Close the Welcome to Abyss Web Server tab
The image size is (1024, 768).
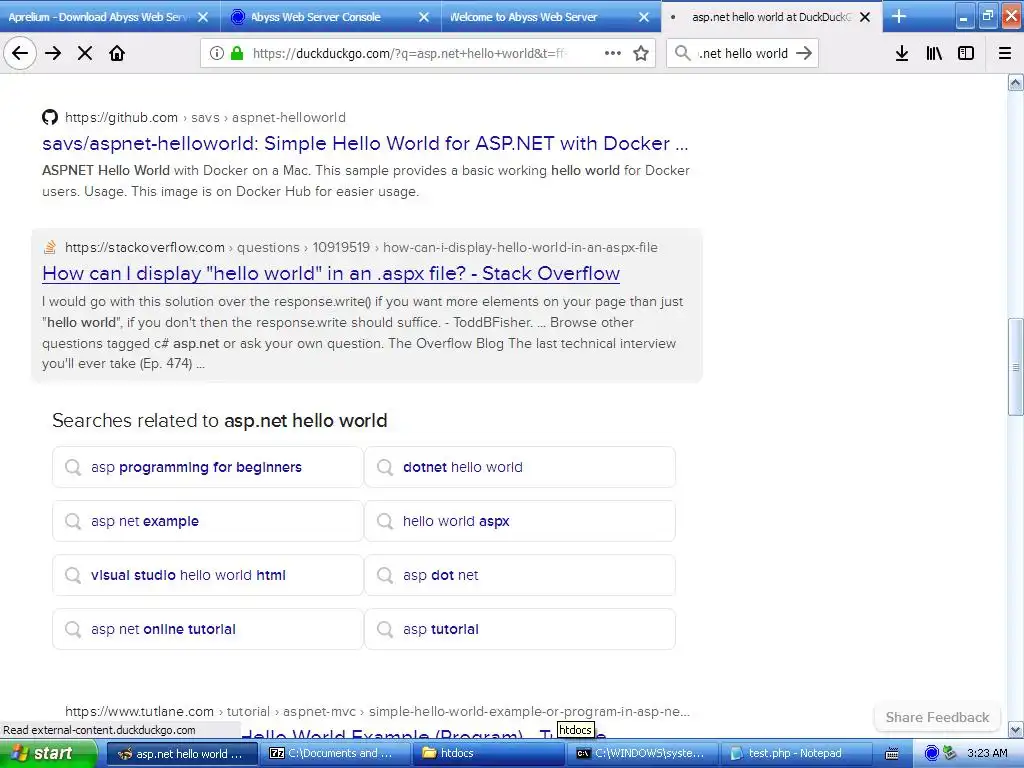coord(644,17)
